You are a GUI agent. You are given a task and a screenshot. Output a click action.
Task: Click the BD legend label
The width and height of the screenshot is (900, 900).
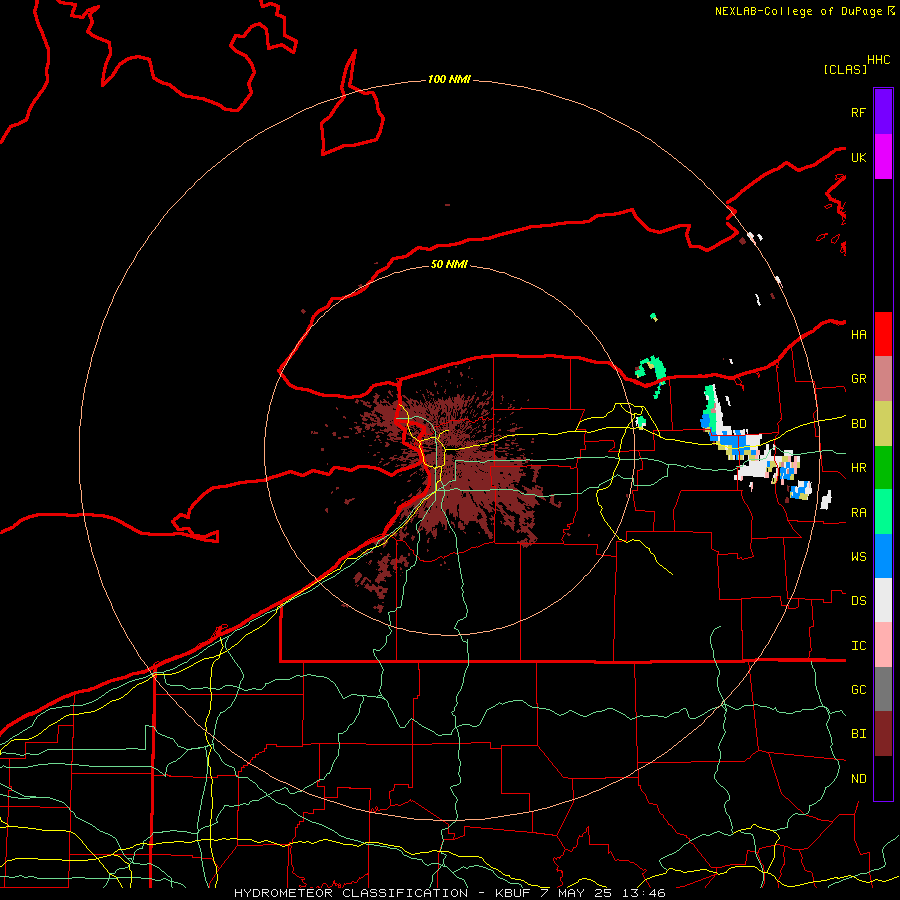[858, 424]
